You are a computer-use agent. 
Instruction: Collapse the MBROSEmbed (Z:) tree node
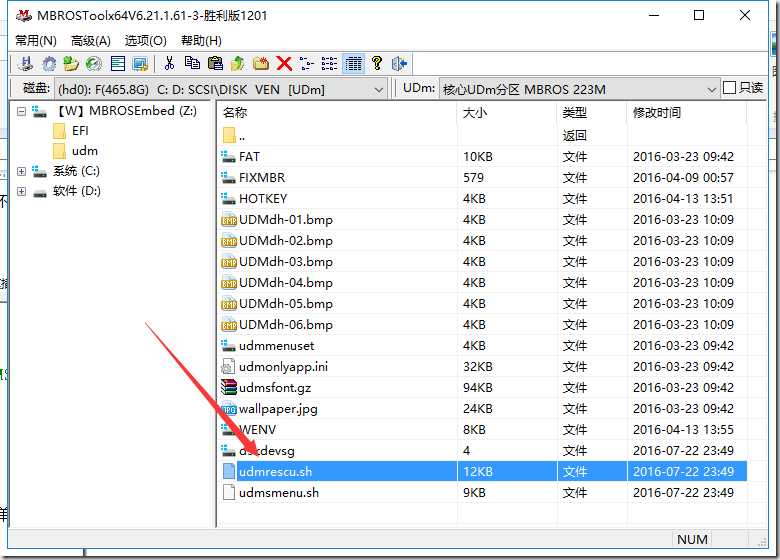[21, 111]
